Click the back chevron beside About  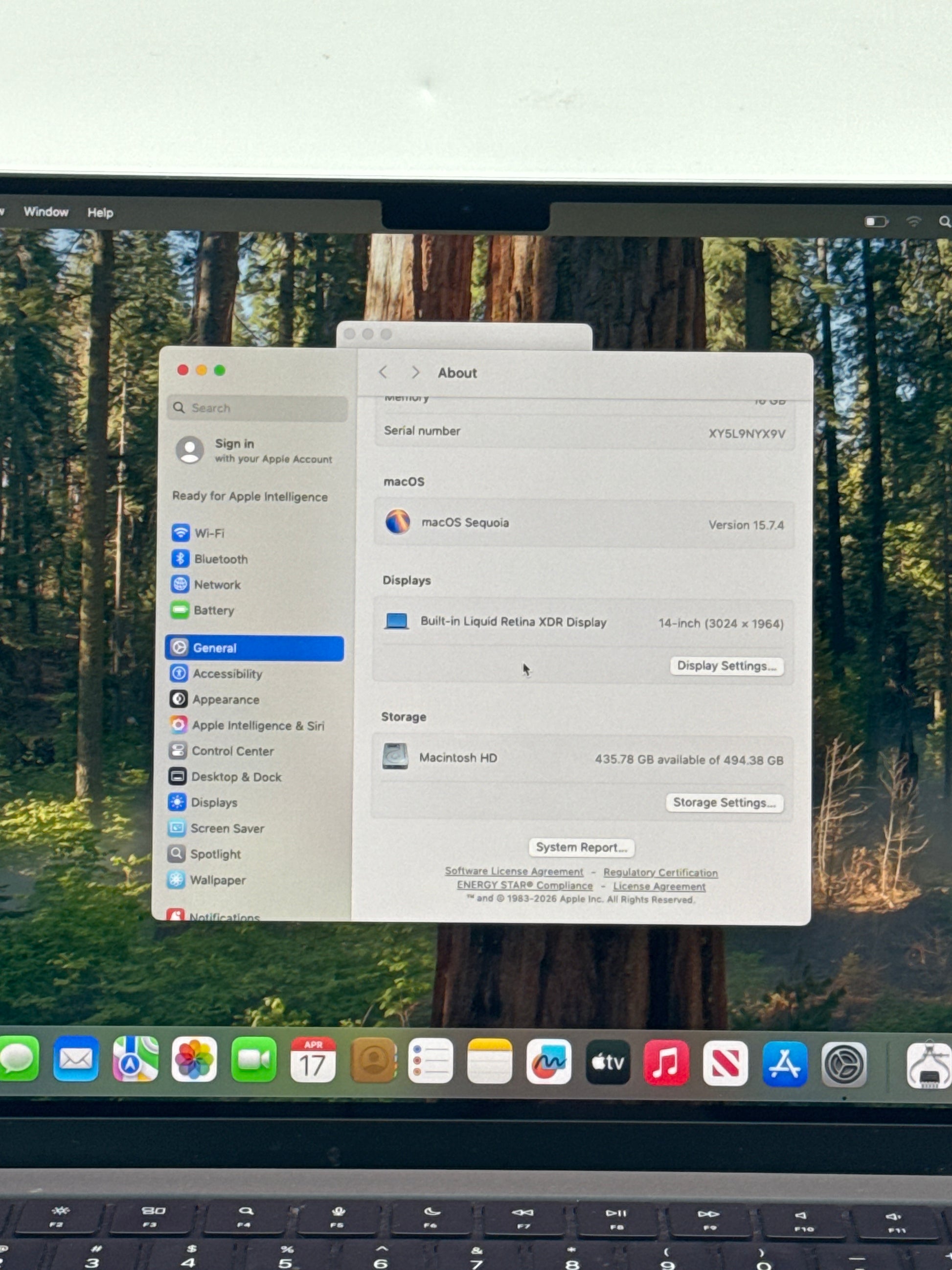[x=384, y=372]
